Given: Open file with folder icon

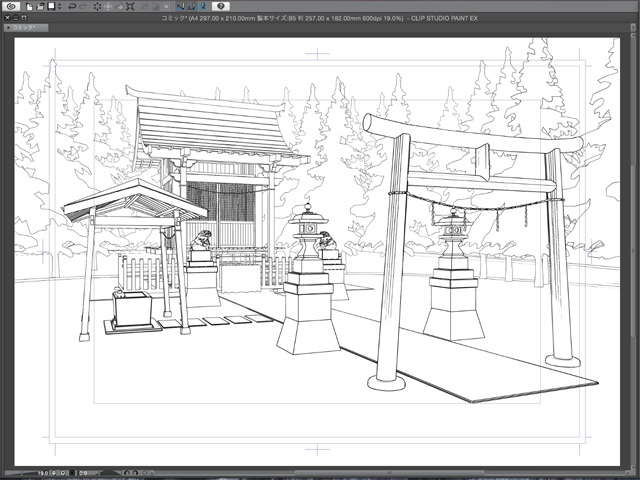Looking at the screenshot, I should [x=40, y=7].
